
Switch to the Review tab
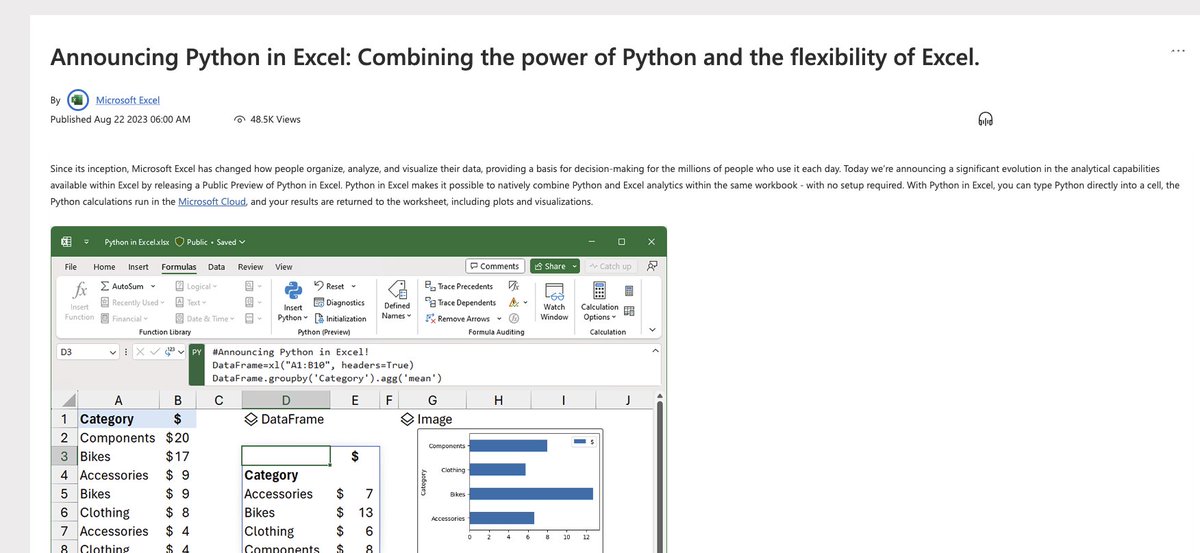pyautogui.click(x=250, y=267)
